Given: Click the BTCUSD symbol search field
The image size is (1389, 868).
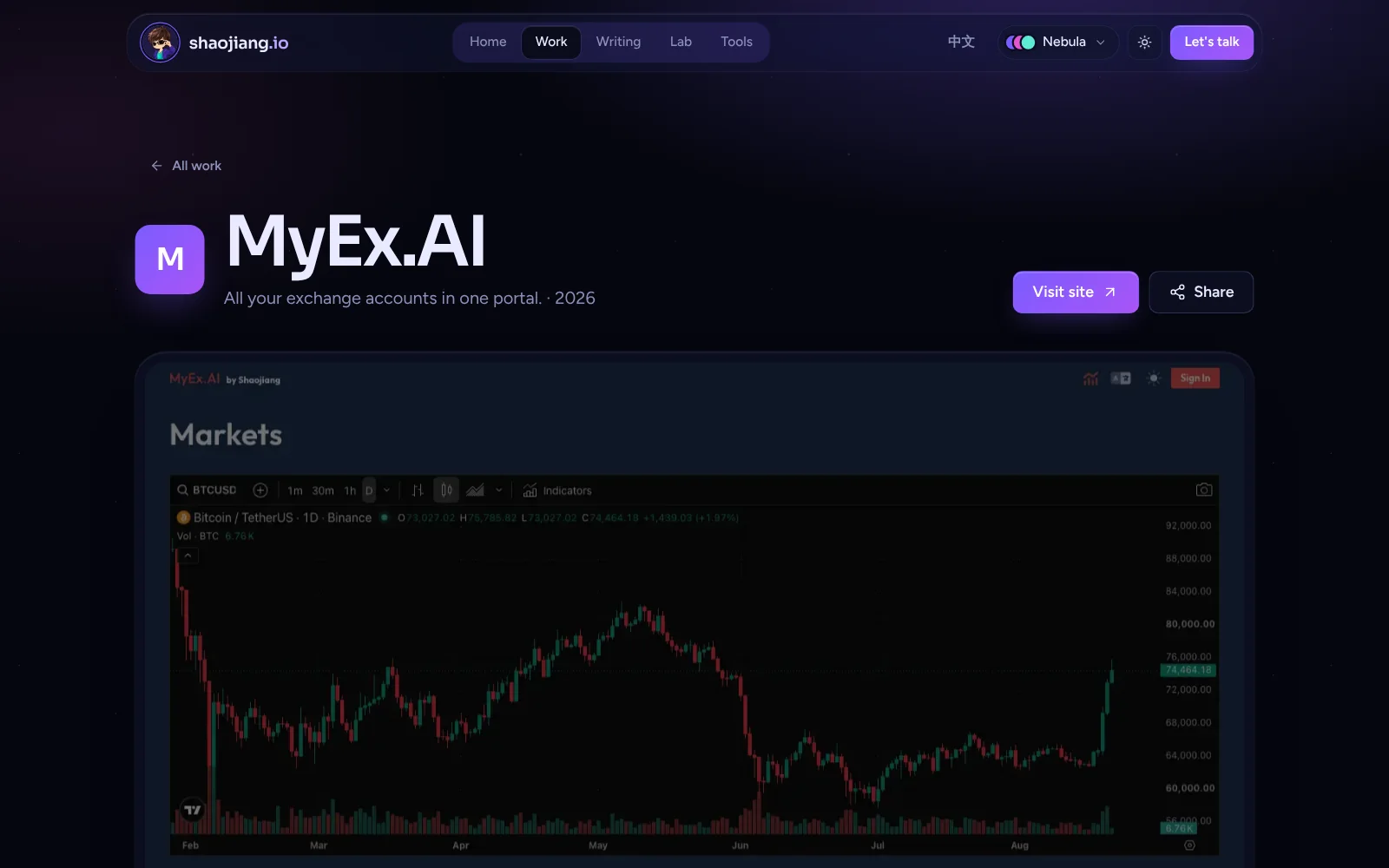Looking at the screenshot, I should [x=207, y=490].
